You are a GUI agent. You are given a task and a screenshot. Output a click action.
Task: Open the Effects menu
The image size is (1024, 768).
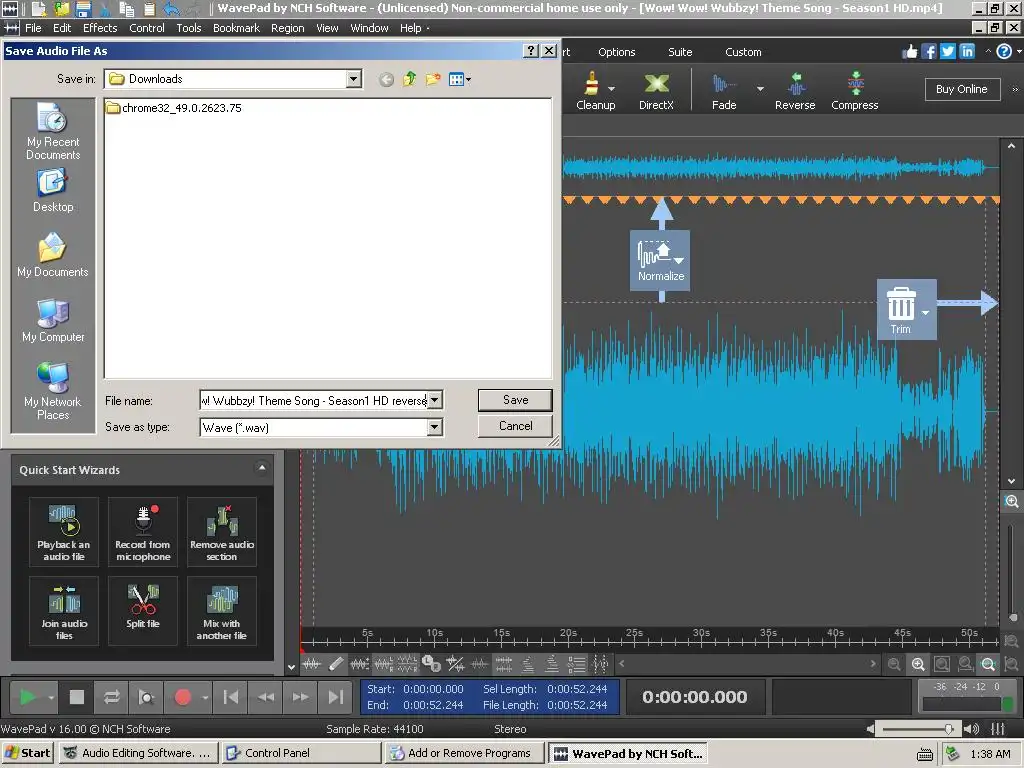pyautogui.click(x=100, y=28)
